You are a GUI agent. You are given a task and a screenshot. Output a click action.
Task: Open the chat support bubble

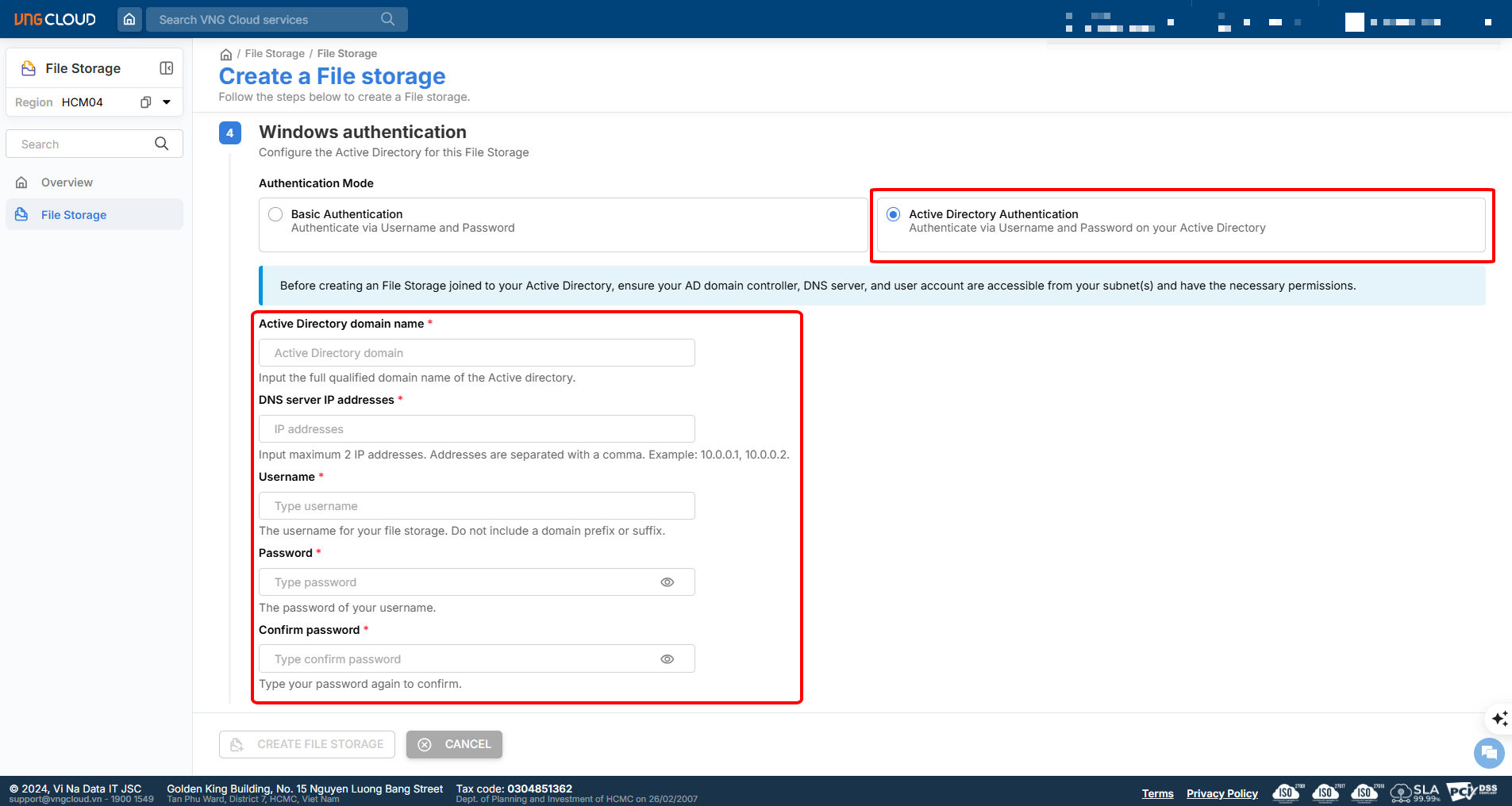[x=1489, y=753]
